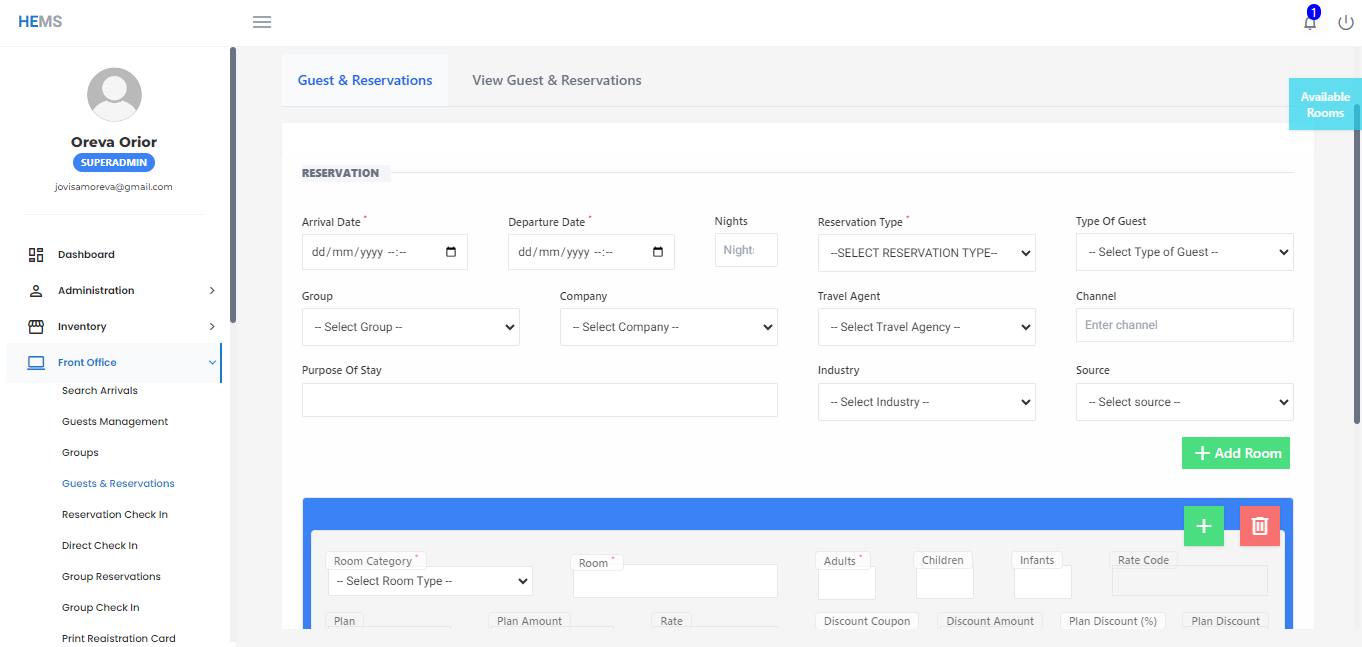Collapse the Front Office menu chevron
This screenshot has height=647, width=1362.
[212, 363]
